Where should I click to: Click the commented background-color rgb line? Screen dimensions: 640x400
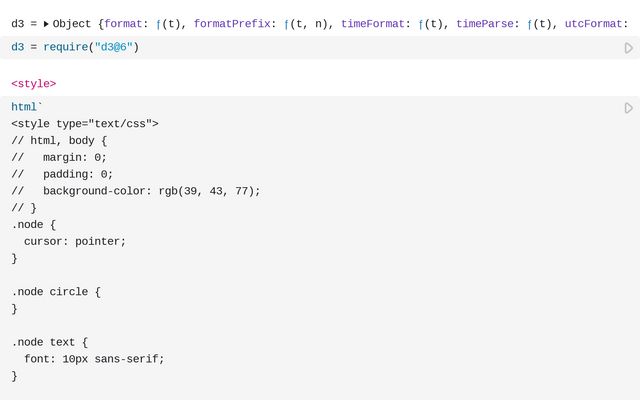136,191
